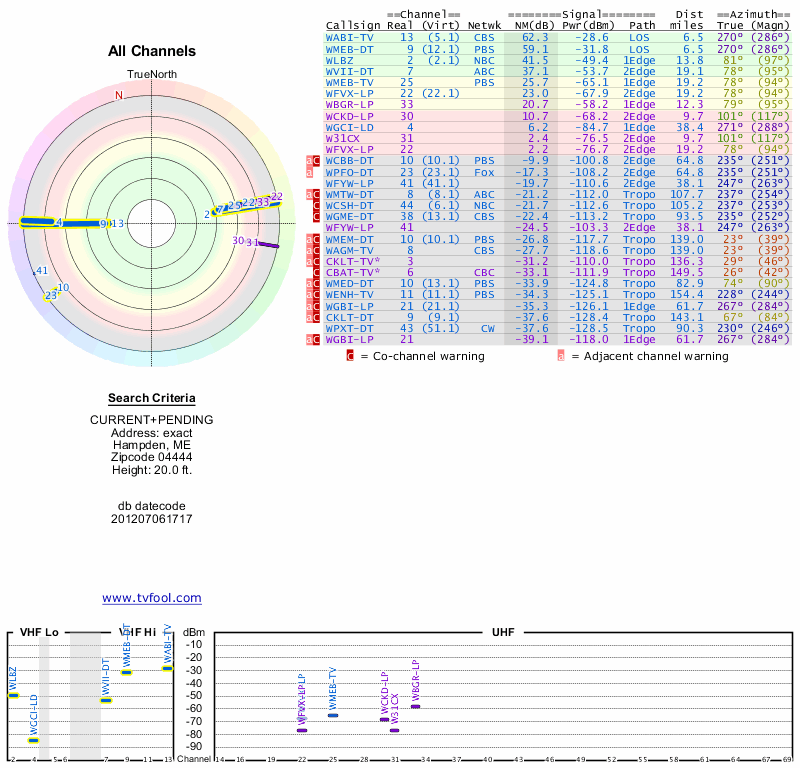Click the www.tvfool.com link

tap(151, 598)
